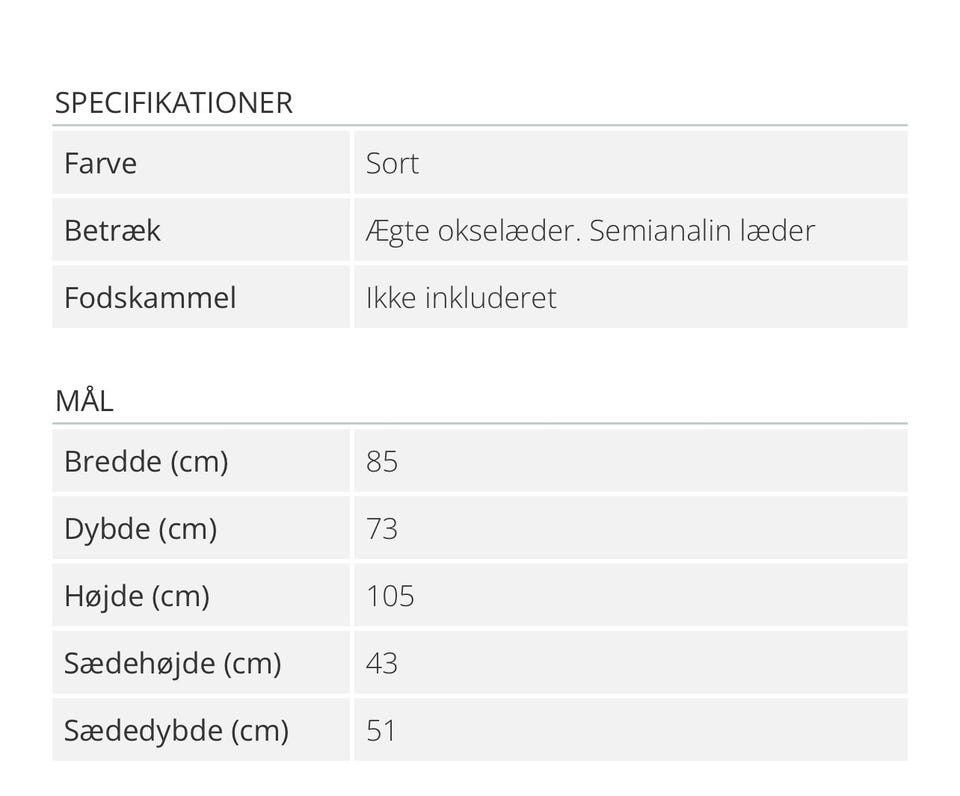Click the depth value 73
This screenshot has width=960, height=796.
[x=382, y=528]
